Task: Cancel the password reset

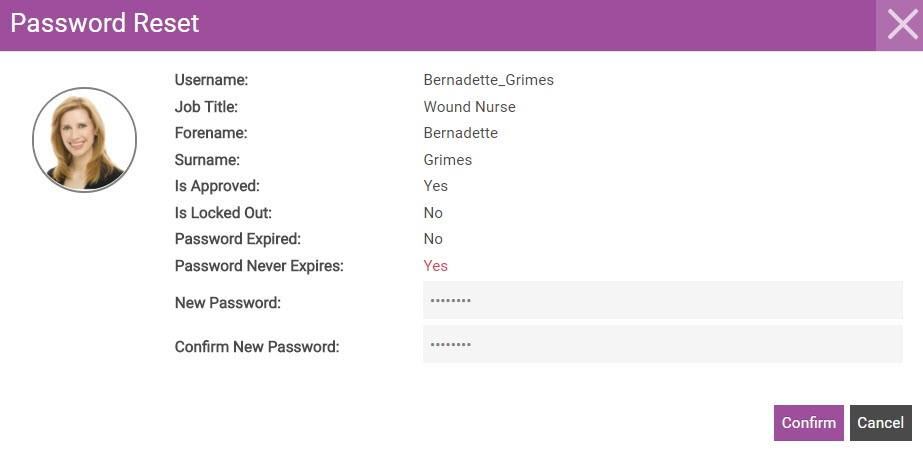Action: [x=880, y=422]
